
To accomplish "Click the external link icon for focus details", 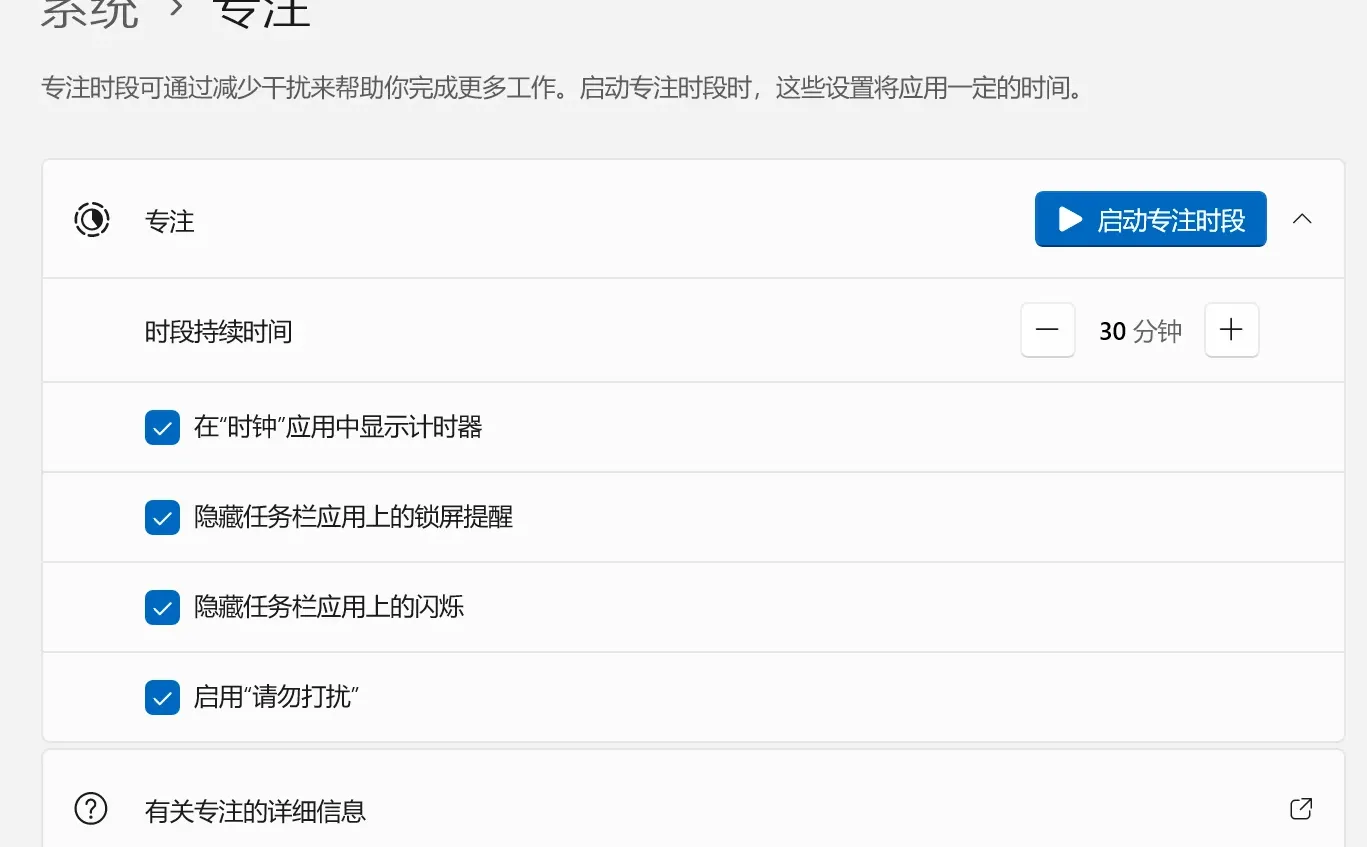I will 1301,808.
